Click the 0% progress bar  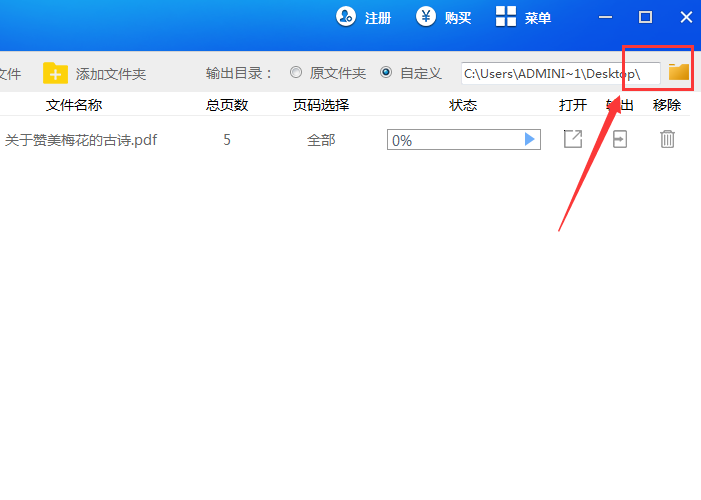pyautogui.click(x=464, y=140)
